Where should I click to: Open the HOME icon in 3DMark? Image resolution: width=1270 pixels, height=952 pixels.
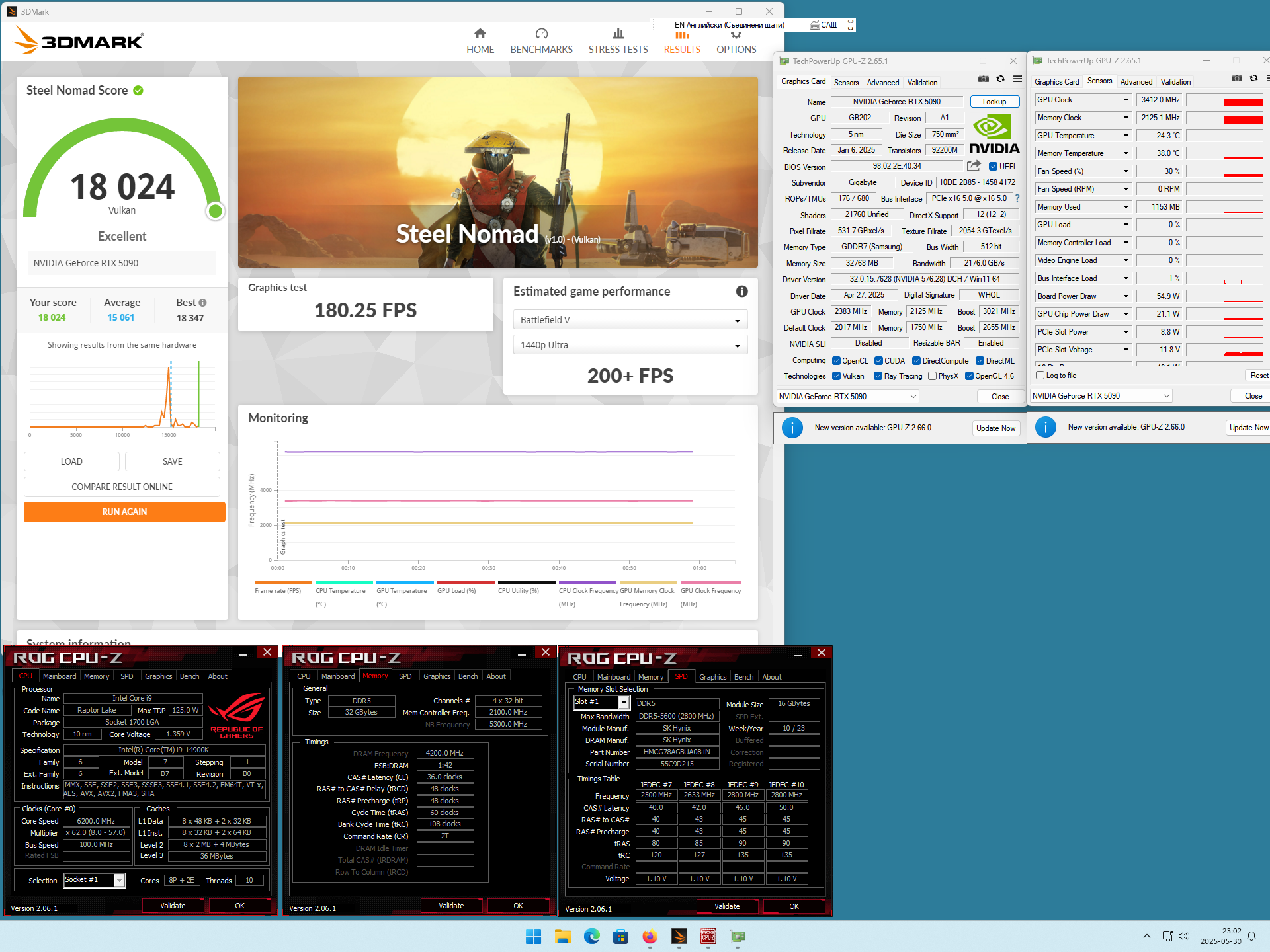[480, 34]
